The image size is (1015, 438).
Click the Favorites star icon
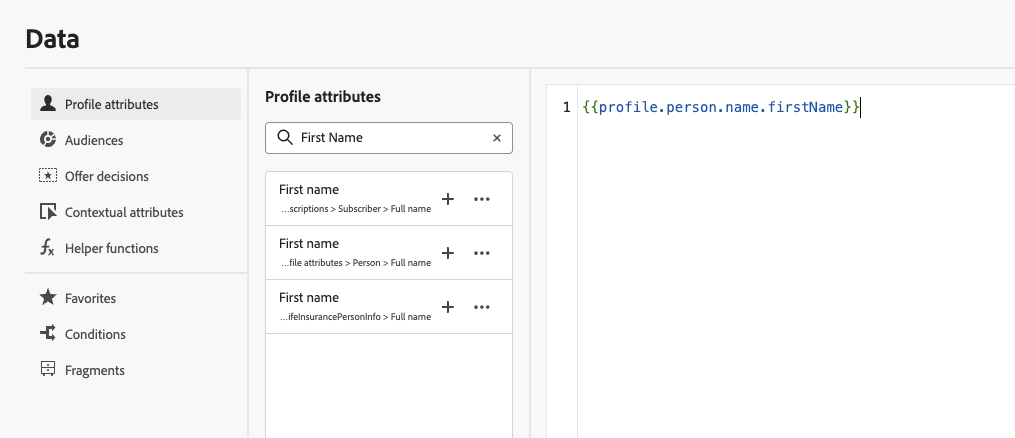point(47,298)
